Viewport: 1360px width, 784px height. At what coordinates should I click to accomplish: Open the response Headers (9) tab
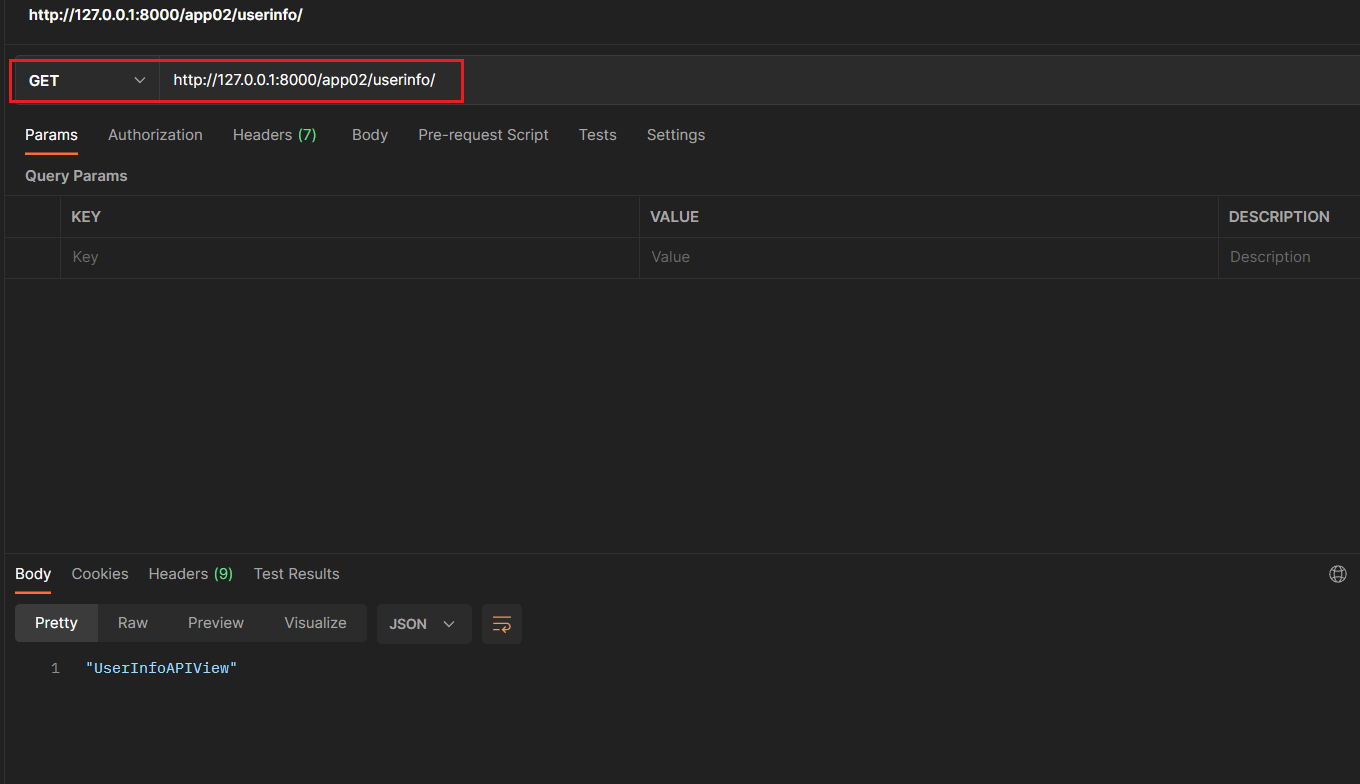pos(191,574)
